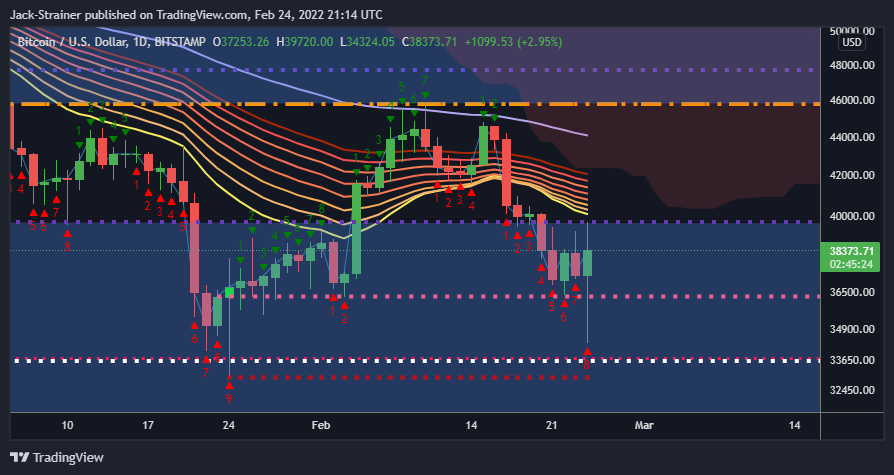
Task: Click the orange dash-dot line near 46000
Action: (415, 104)
